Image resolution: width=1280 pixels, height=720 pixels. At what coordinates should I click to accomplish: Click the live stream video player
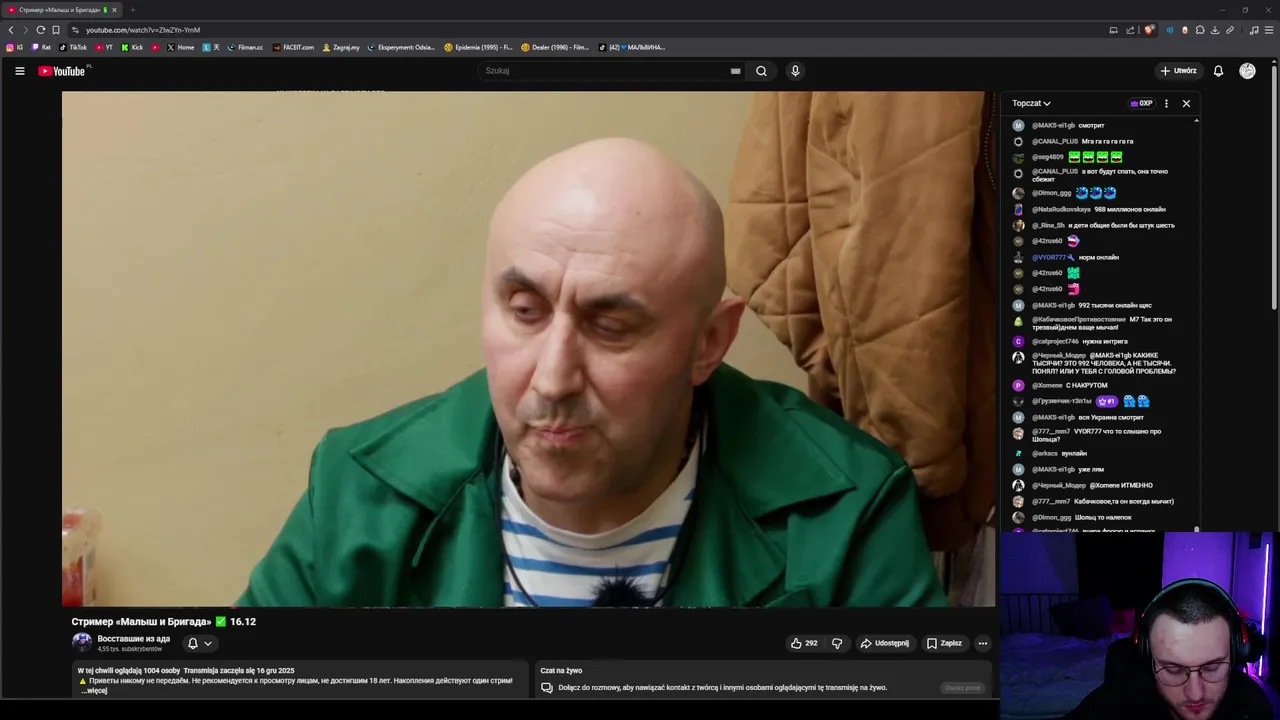[529, 349]
